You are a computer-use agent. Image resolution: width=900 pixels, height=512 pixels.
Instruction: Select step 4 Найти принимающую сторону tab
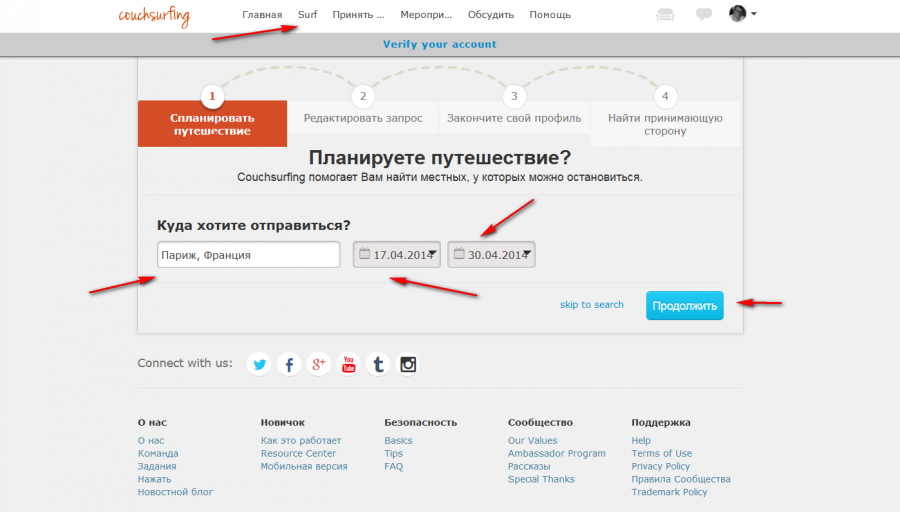[x=665, y=123]
